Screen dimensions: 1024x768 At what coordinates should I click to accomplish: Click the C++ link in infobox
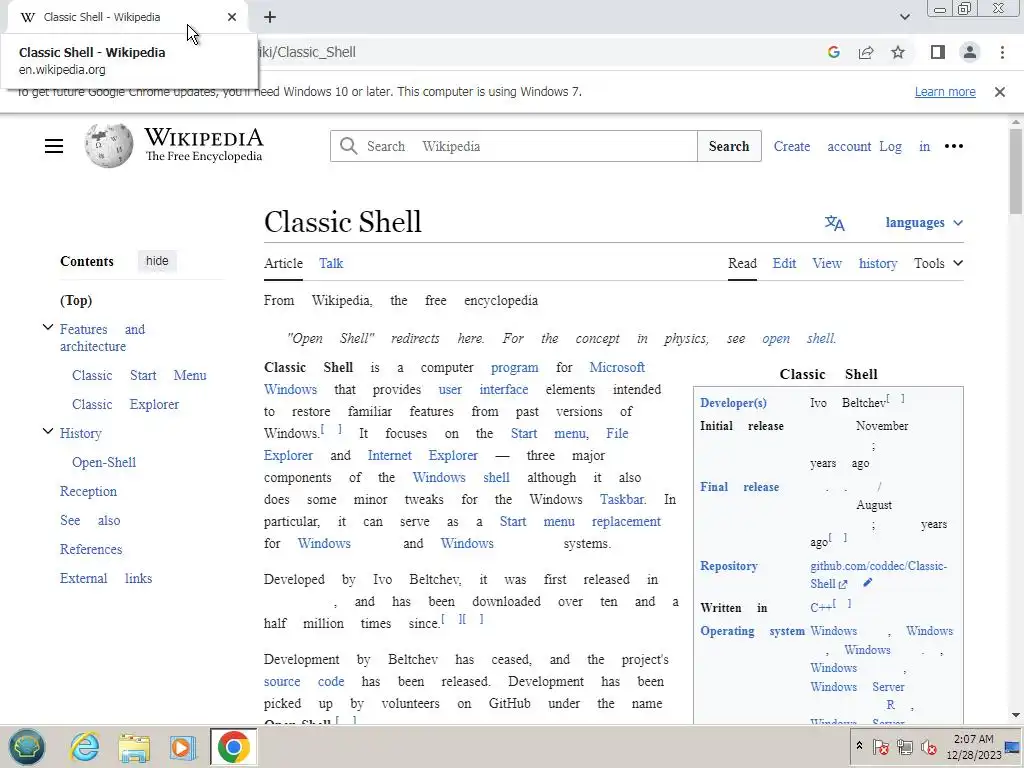pos(821,607)
